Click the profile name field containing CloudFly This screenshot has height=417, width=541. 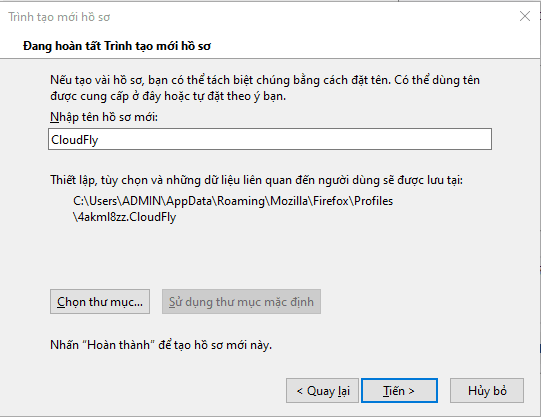pyautogui.click(x=270, y=139)
